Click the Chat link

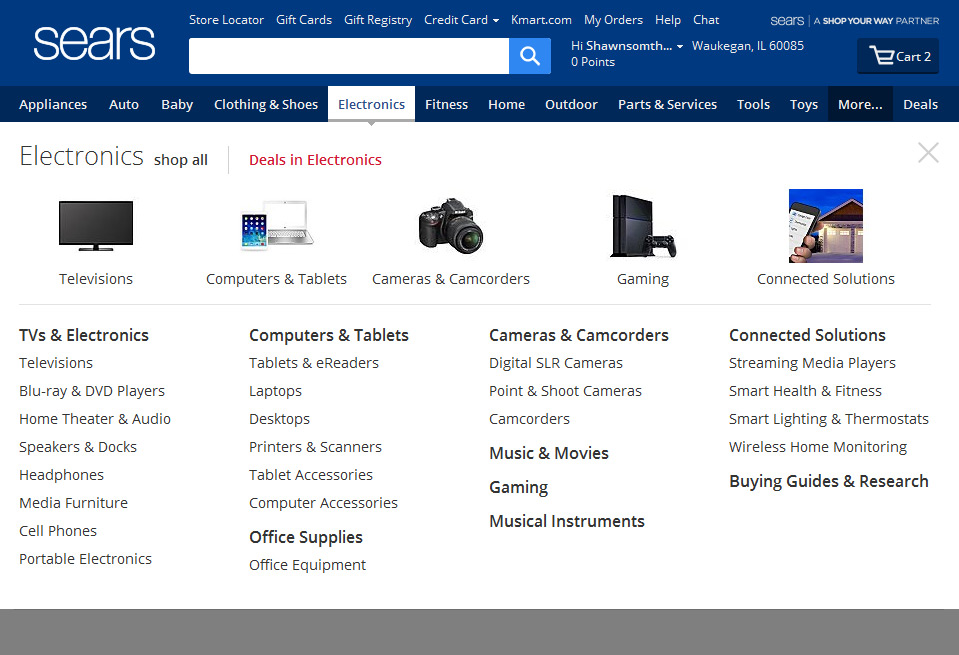tap(706, 20)
